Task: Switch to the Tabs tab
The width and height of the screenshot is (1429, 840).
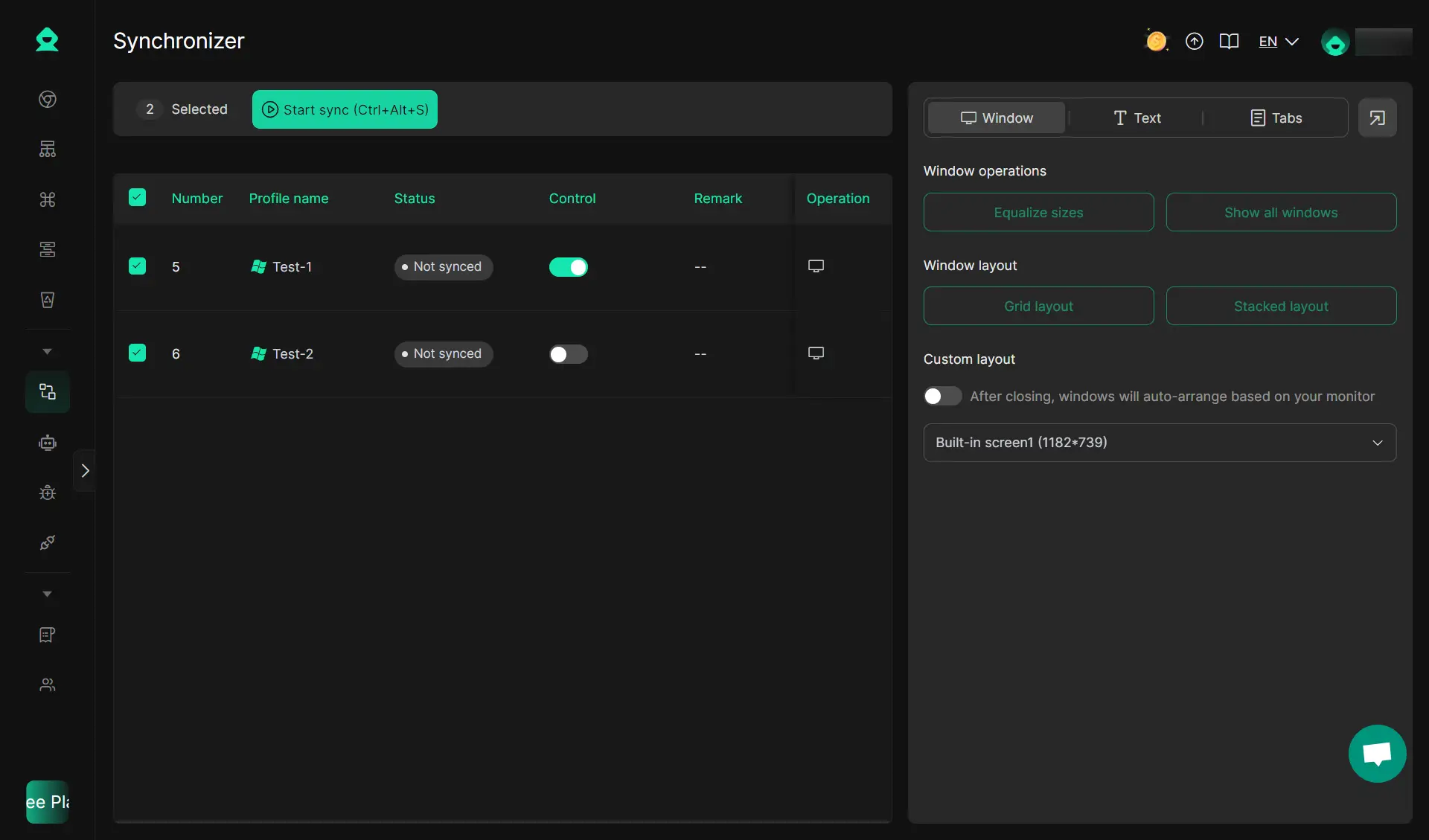Action: [x=1276, y=118]
